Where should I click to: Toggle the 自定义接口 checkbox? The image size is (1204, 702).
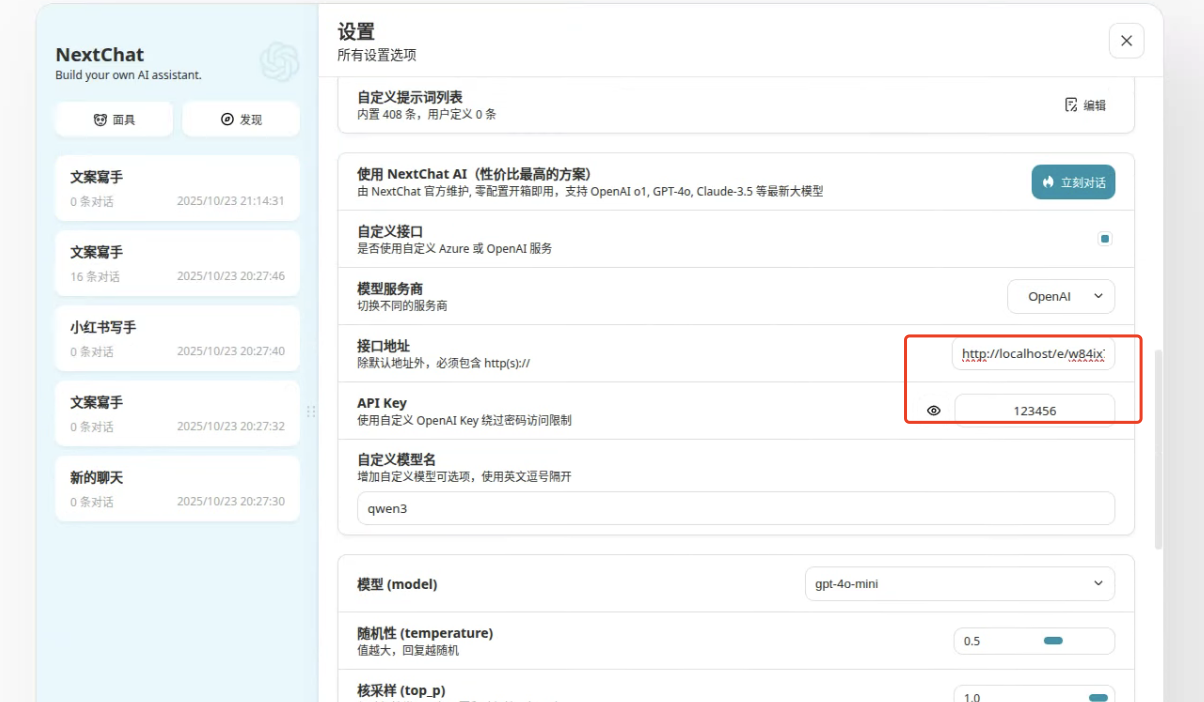pyautogui.click(x=1105, y=239)
